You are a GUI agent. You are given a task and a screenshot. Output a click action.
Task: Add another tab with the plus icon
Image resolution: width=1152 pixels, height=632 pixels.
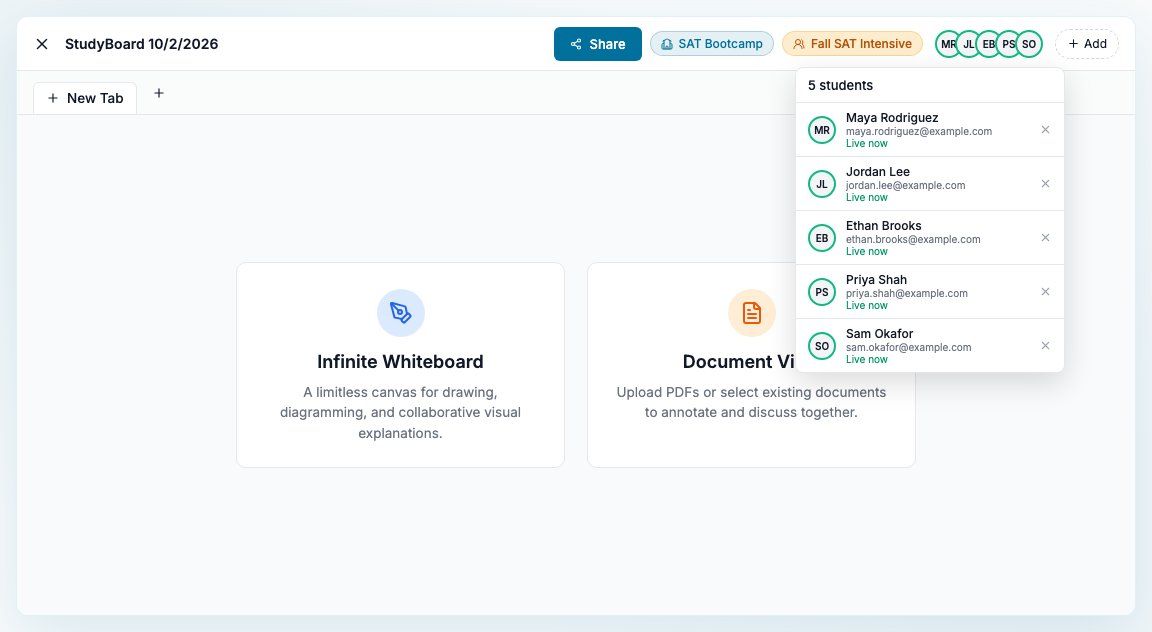click(x=159, y=93)
